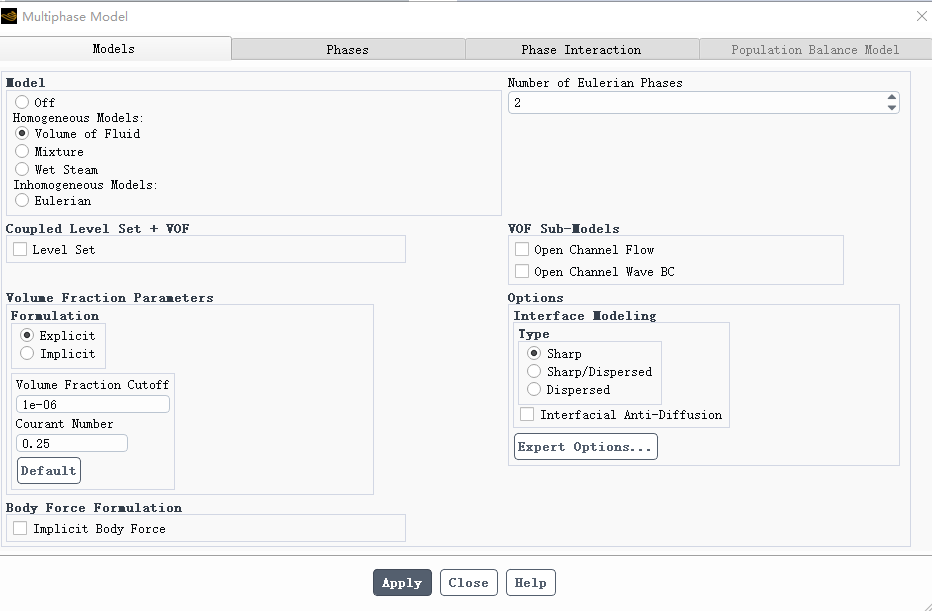Select the Mixture model radio button
932x611 pixels.
22,152
